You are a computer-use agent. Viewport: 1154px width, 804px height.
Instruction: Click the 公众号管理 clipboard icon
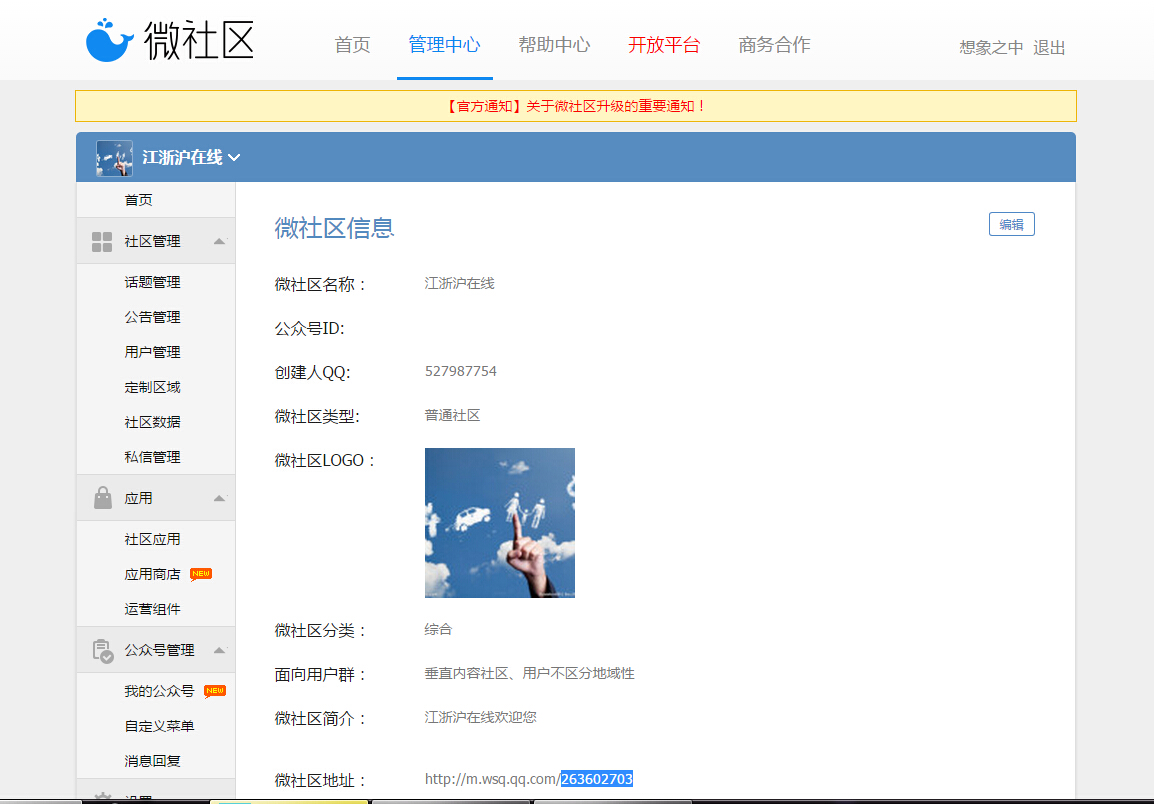pos(103,651)
